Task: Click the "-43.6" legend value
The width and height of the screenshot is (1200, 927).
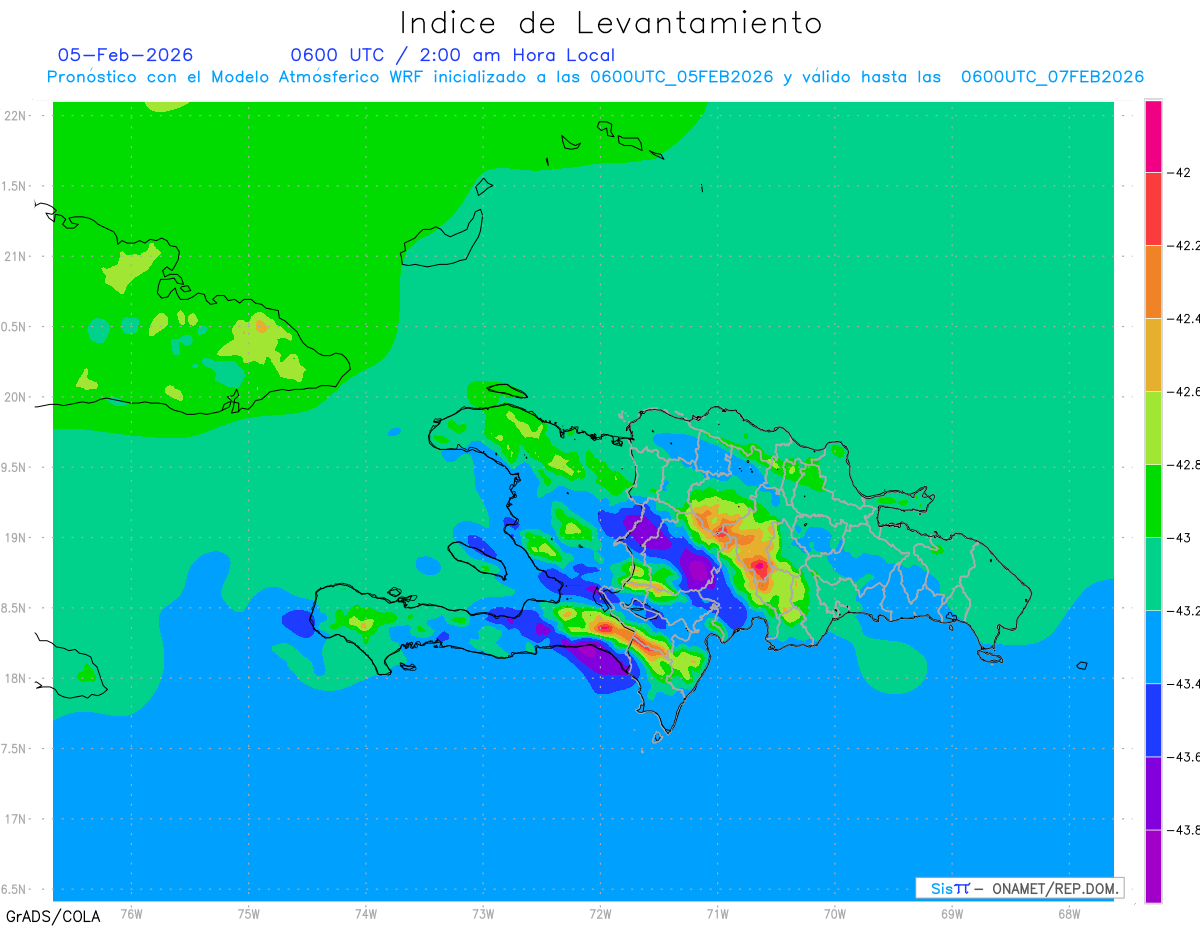Action: (x=1185, y=756)
